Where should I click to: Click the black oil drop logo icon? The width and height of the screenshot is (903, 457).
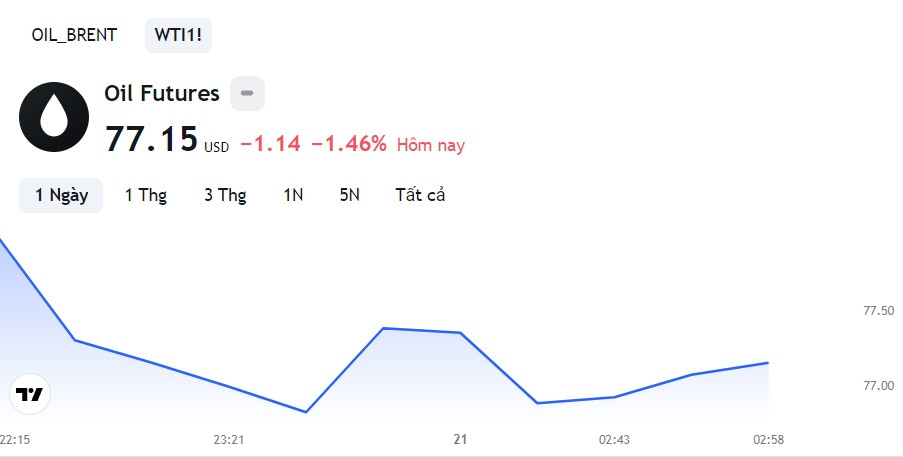tap(54, 118)
